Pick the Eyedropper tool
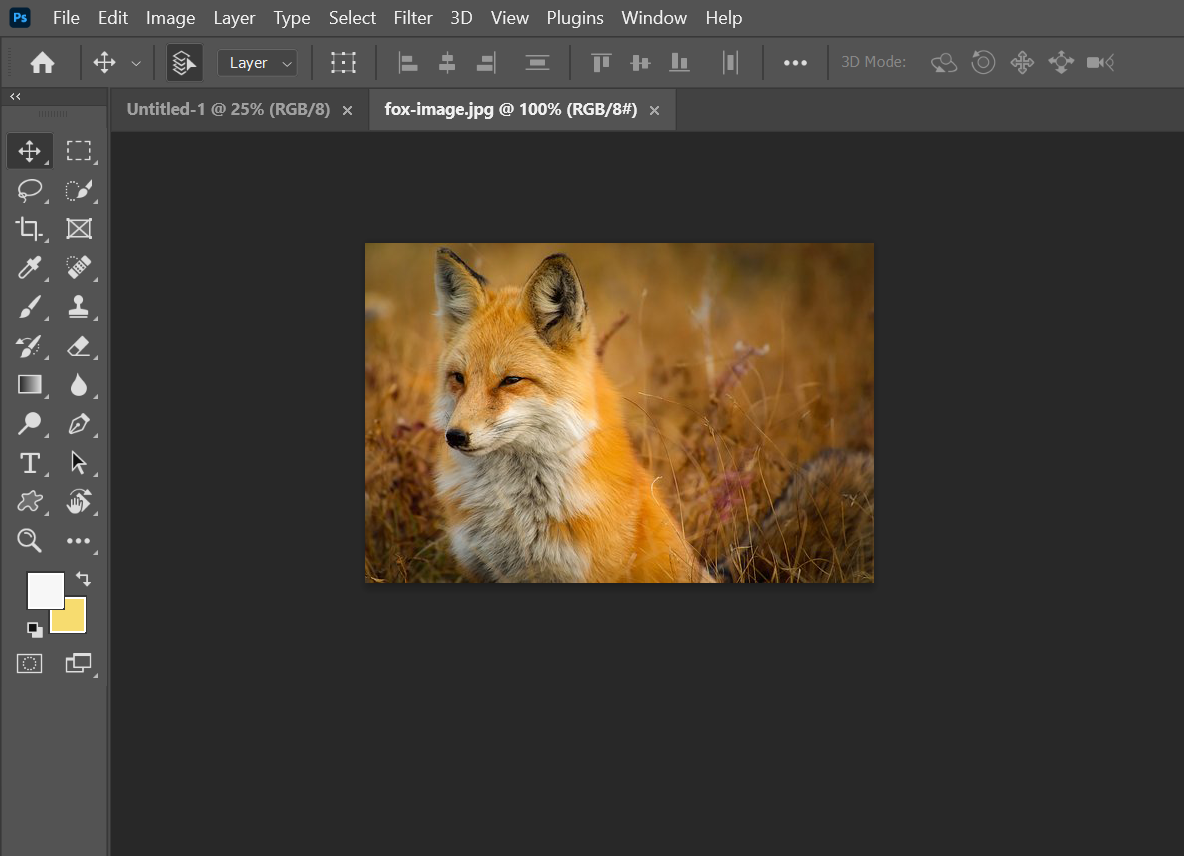This screenshot has height=856, width=1184. (30, 267)
